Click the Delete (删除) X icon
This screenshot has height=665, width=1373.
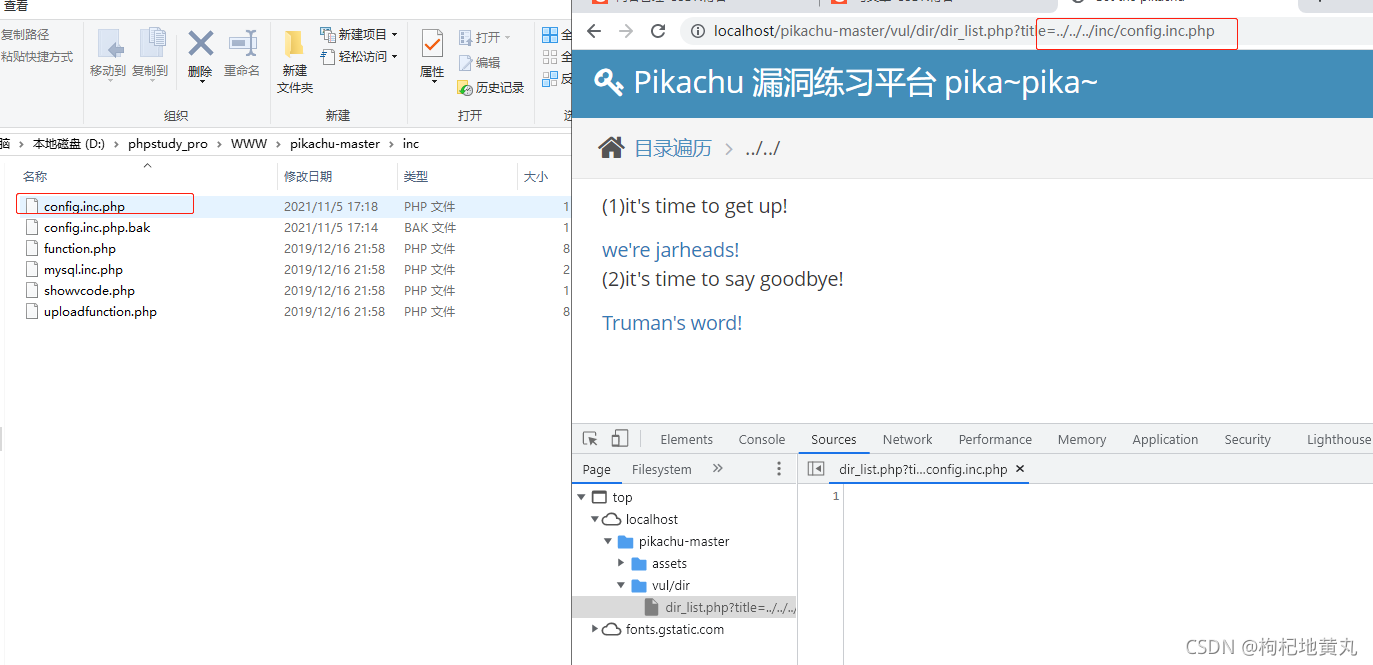tap(200, 44)
